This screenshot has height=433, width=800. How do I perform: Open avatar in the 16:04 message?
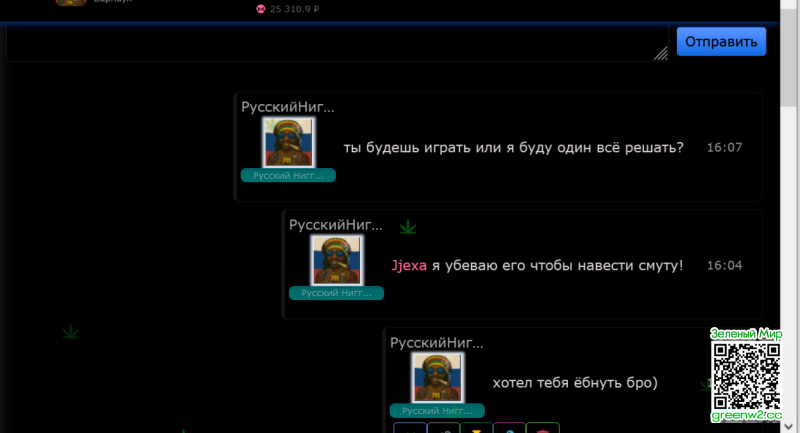click(x=336, y=261)
